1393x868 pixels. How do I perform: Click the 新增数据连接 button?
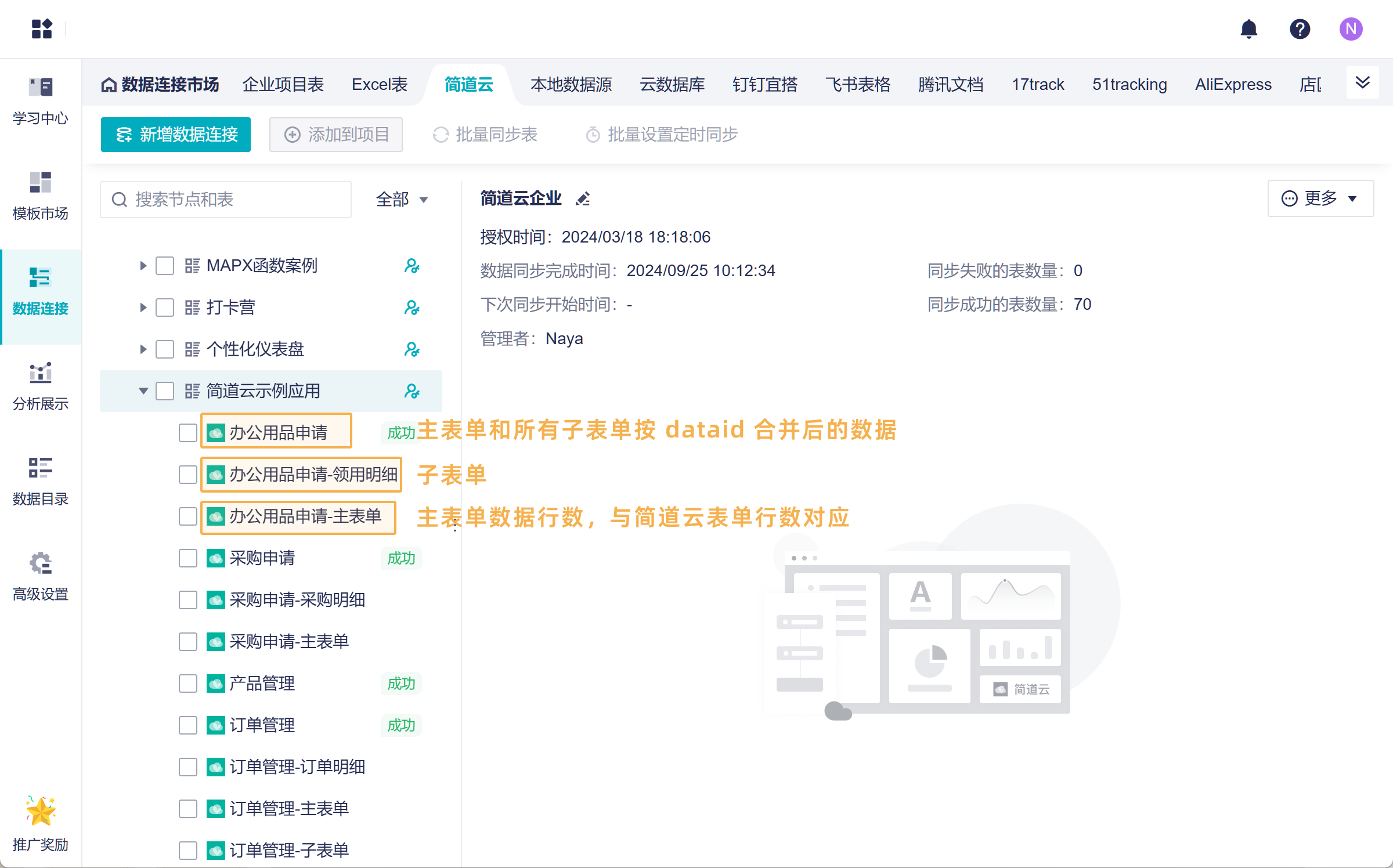point(176,135)
